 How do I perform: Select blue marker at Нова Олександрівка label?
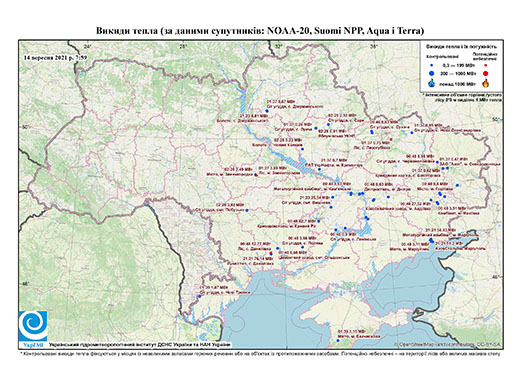click(412, 133)
